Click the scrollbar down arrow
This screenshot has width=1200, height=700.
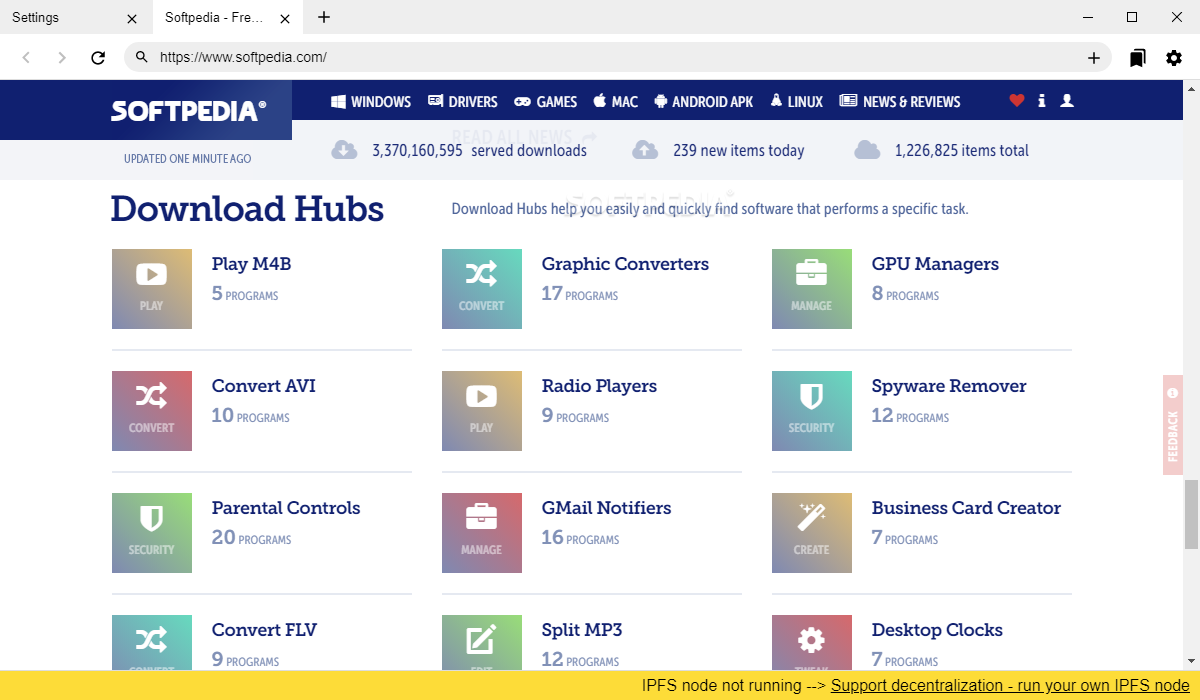[1191, 662]
